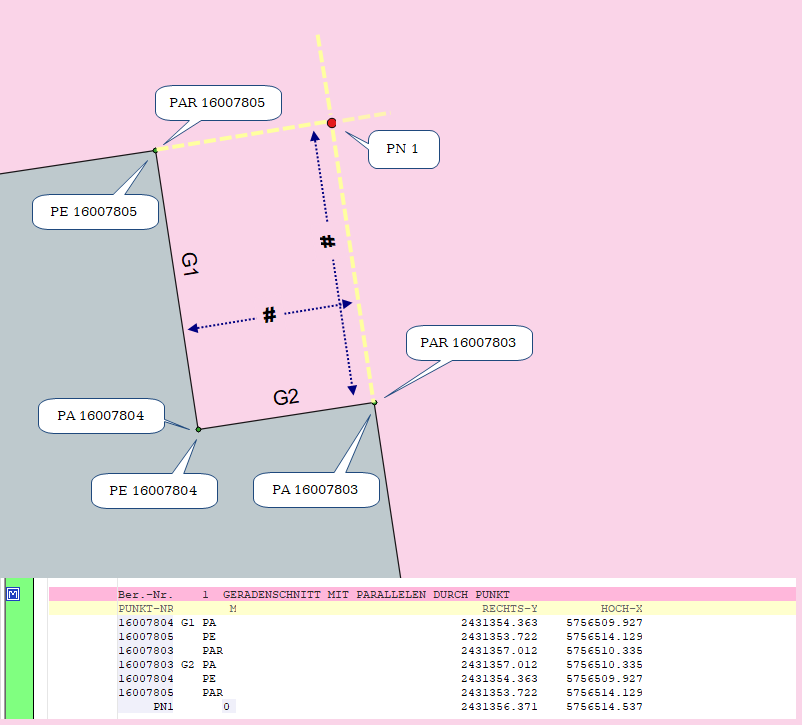Select point 16007804 in the G1 PA row
The image size is (802, 725).
(146, 623)
